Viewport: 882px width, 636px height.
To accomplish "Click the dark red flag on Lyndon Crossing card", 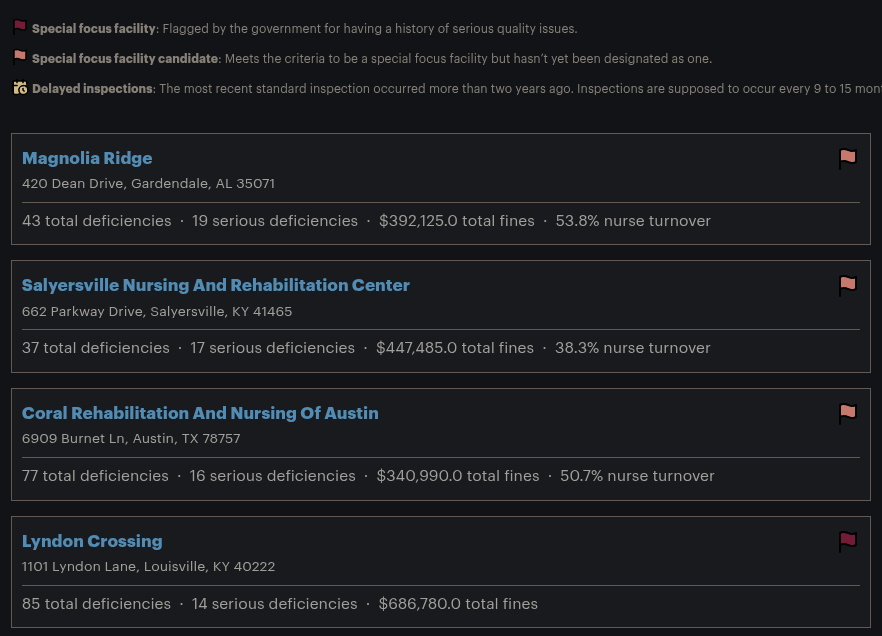I will tap(848, 542).
